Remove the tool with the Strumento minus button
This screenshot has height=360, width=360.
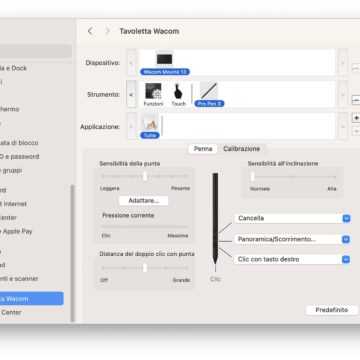pyautogui.click(x=356, y=100)
